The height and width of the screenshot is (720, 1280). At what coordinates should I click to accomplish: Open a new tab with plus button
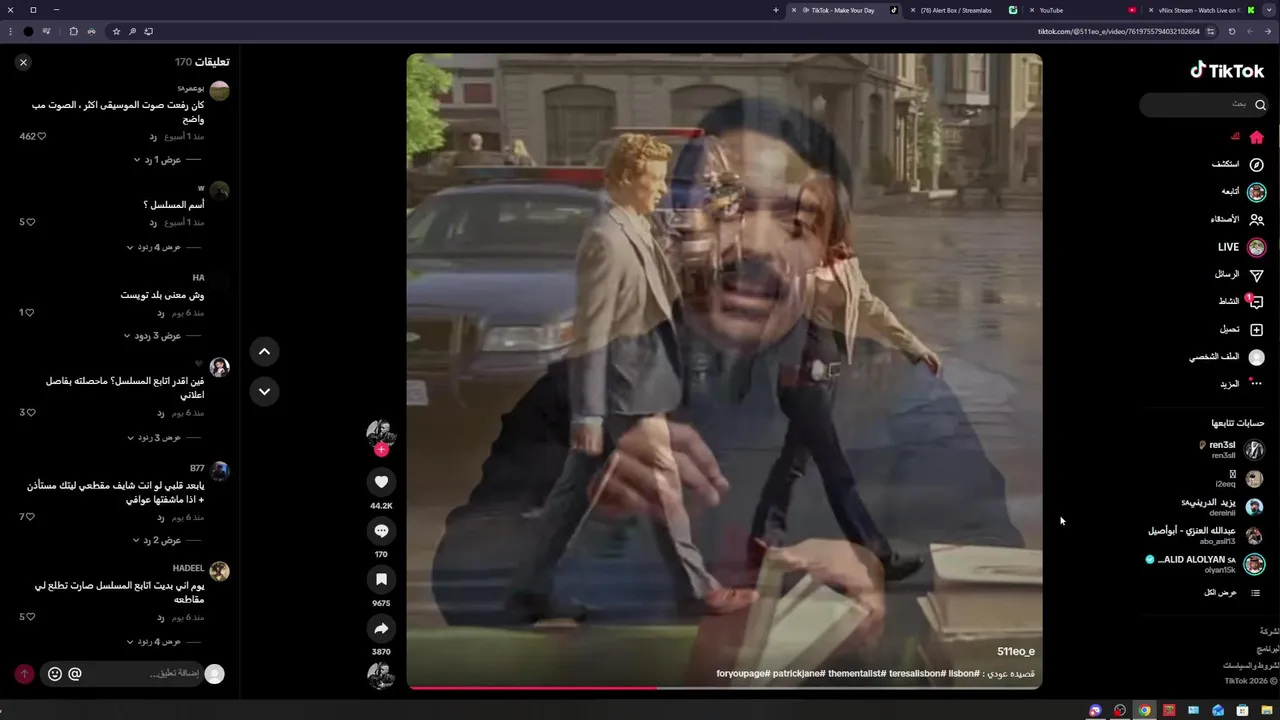pyautogui.click(x=776, y=10)
